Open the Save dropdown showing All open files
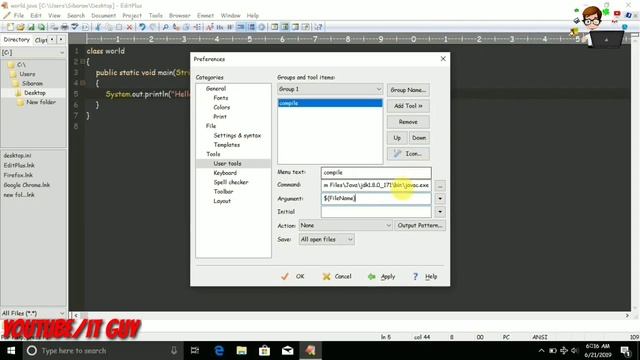This screenshot has height=360, width=640. pyautogui.click(x=327, y=239)
